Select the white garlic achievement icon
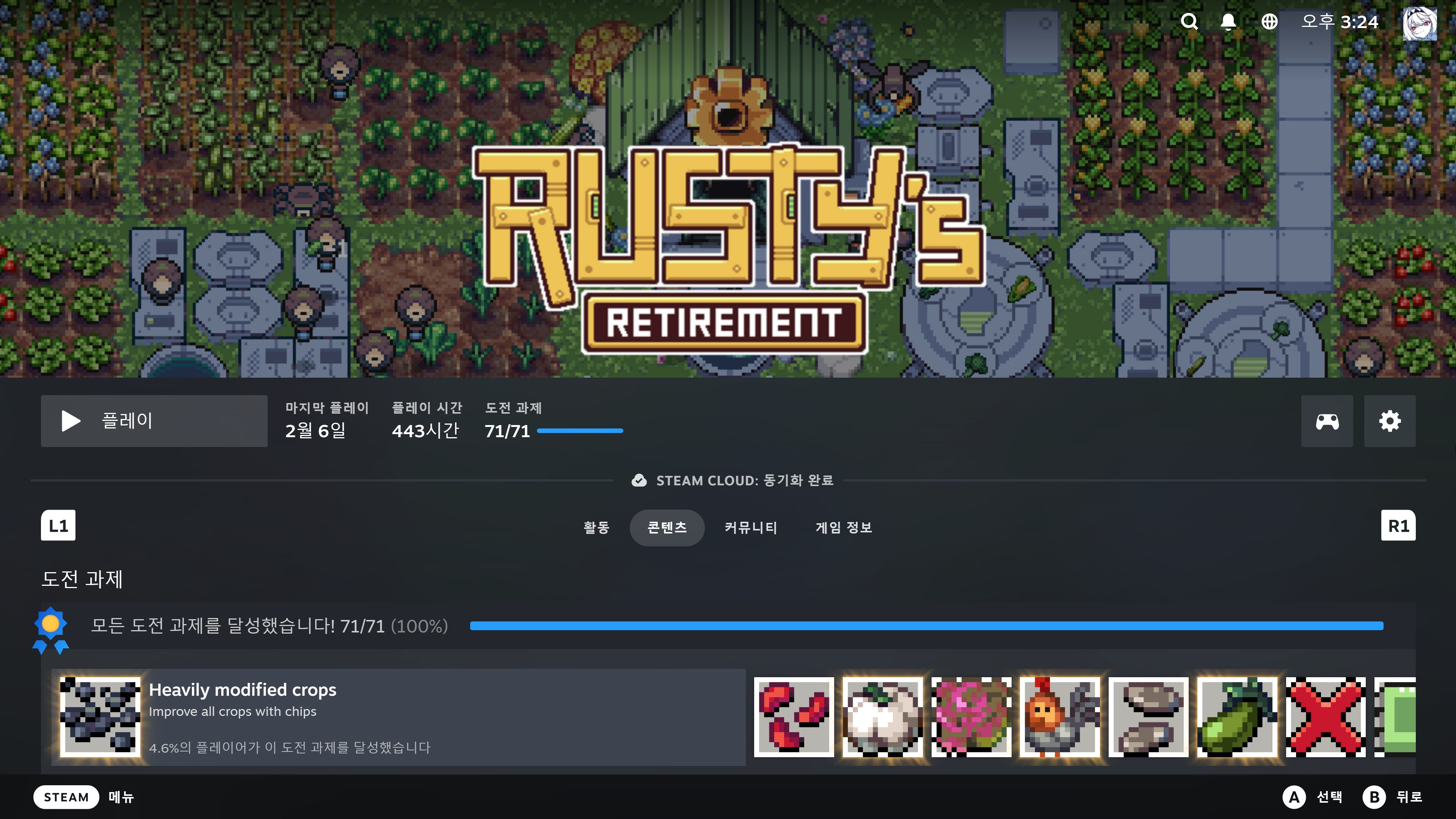The image size is (1456, 819). 883,717
